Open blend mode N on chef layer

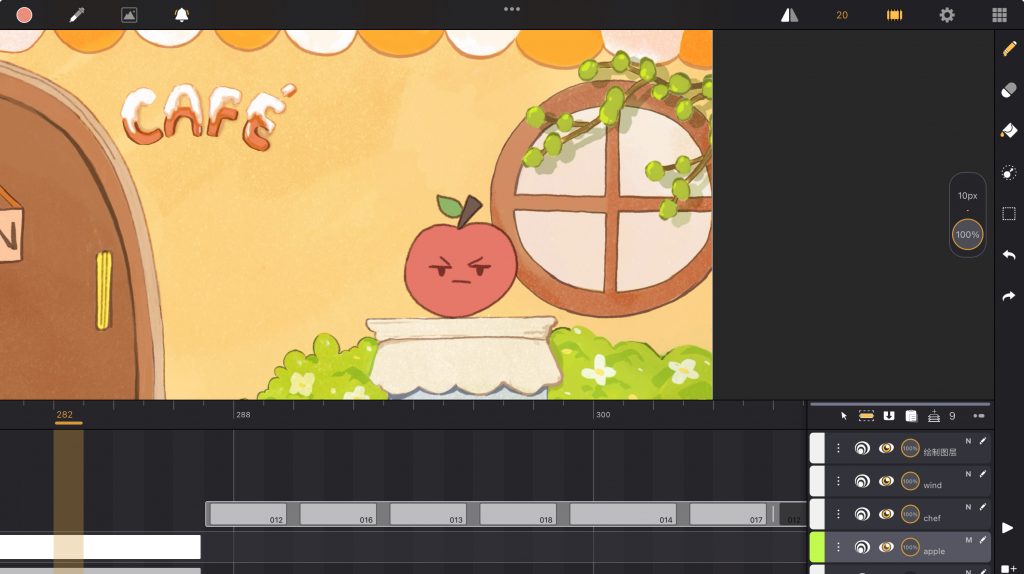[968, 507]
